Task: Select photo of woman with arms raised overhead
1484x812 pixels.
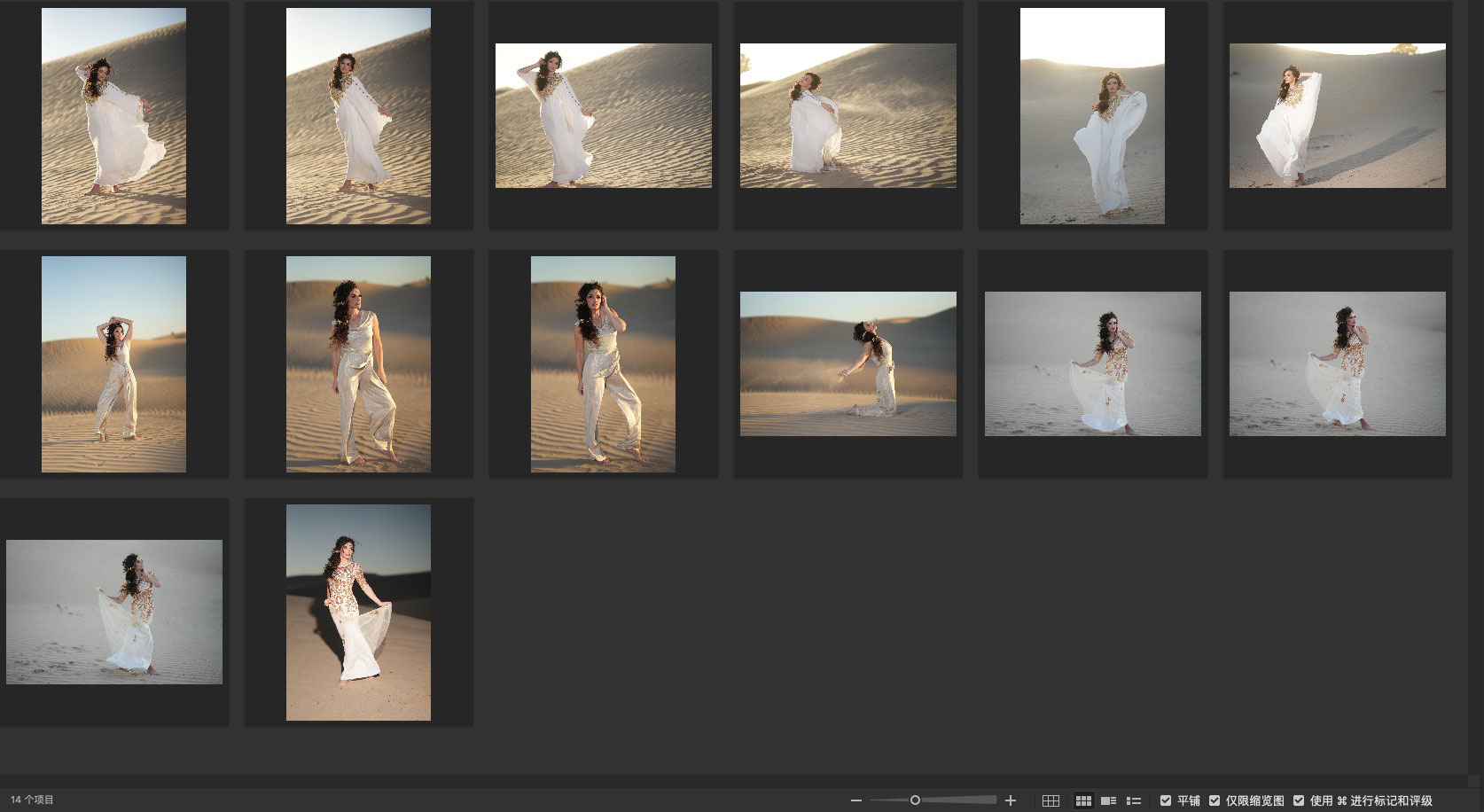Action: point(113,364)
